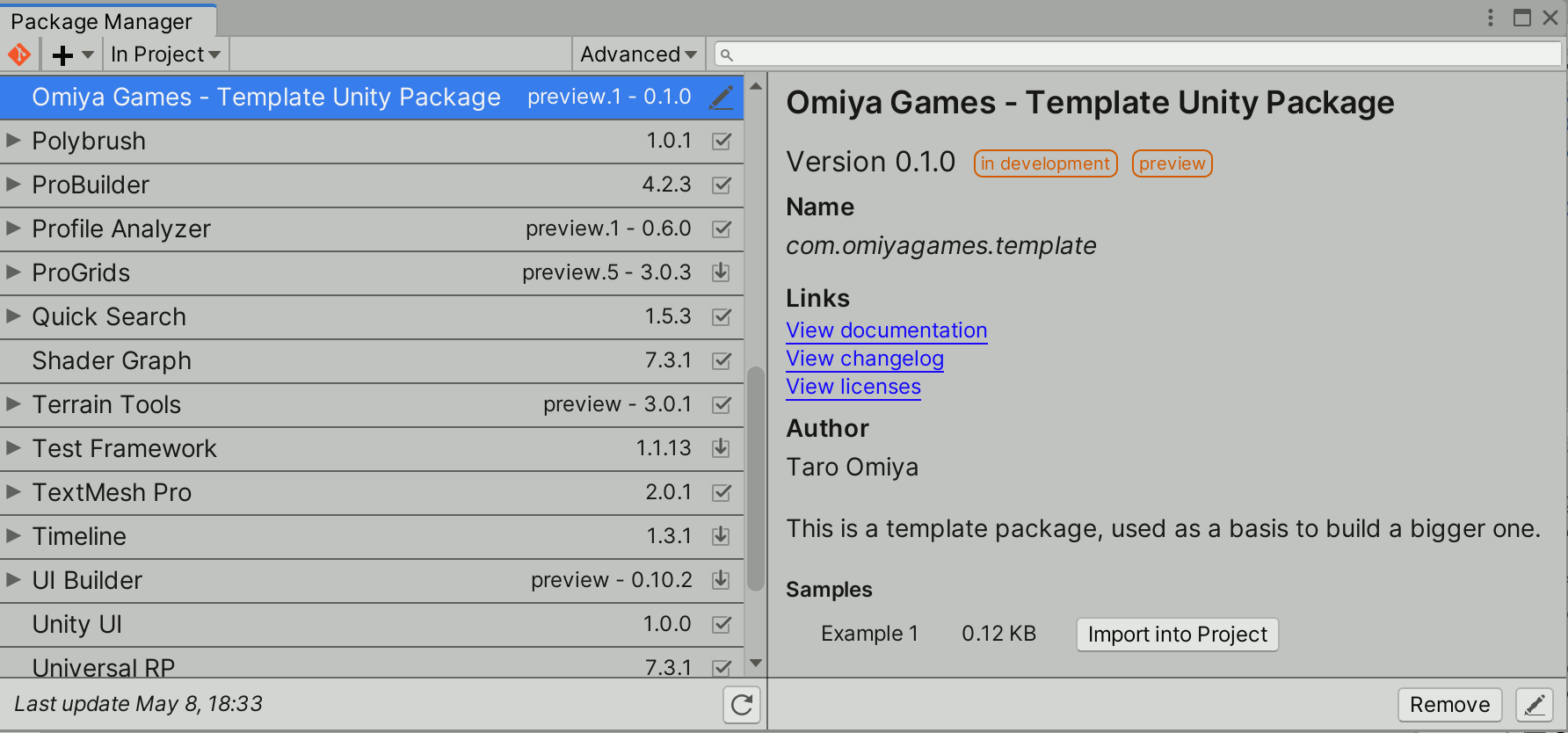Click the Last update May 8, 18:33 status
This screenshot has height=733, width=1568.
click(138, 704)
